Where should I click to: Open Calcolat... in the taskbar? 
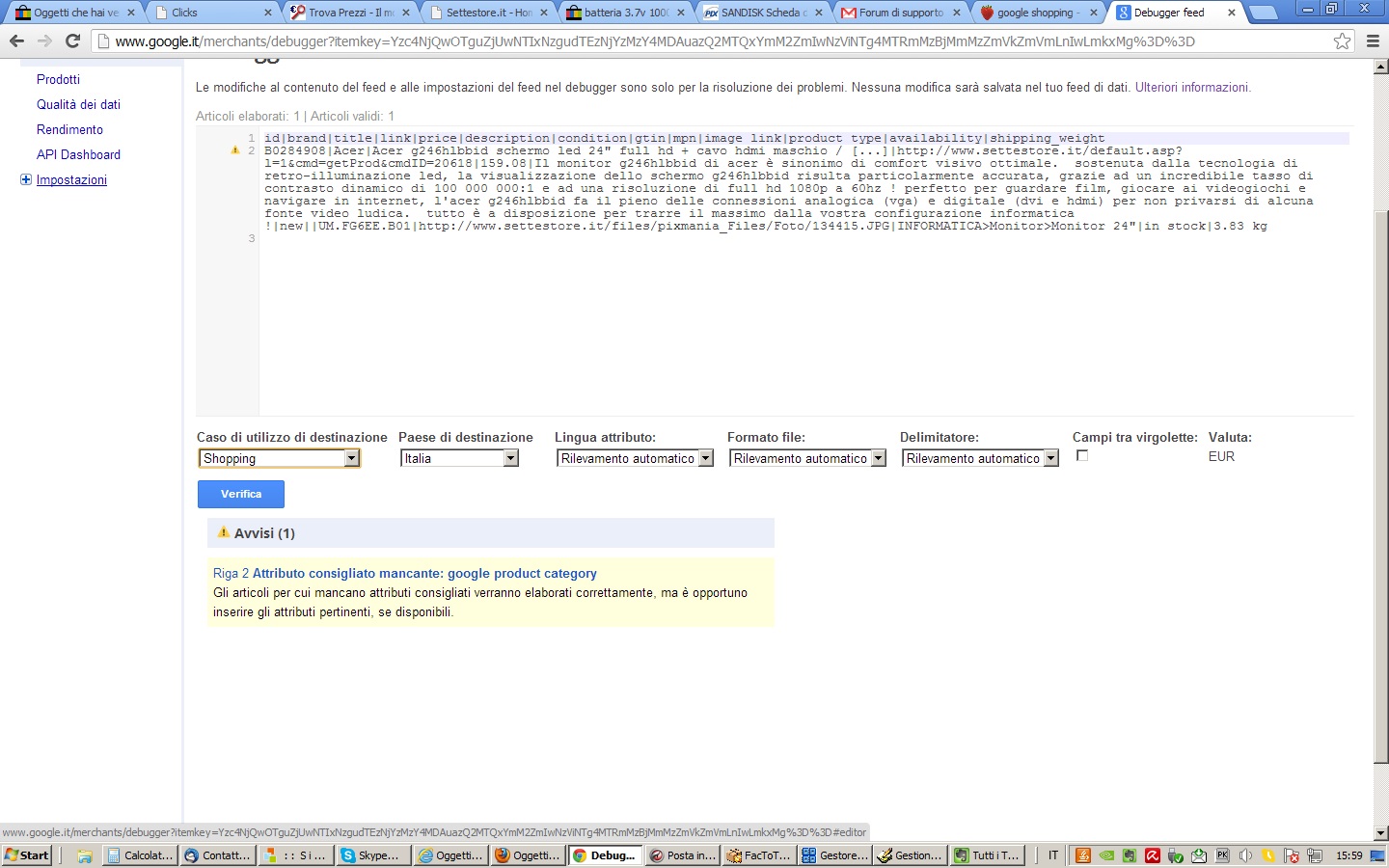coord(141,855)
